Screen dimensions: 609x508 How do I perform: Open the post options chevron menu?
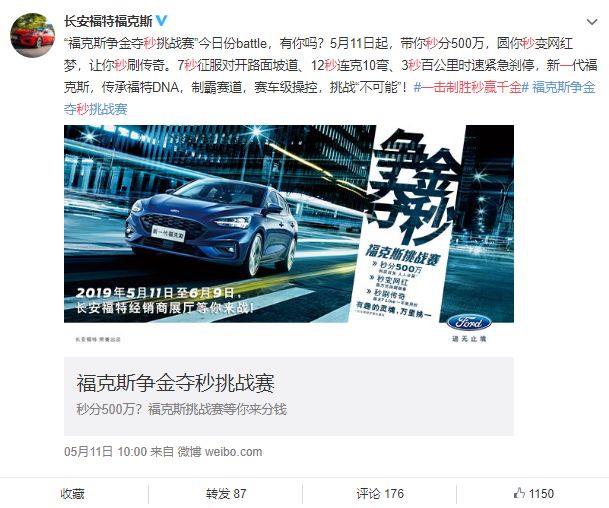[x=592, y=22]
